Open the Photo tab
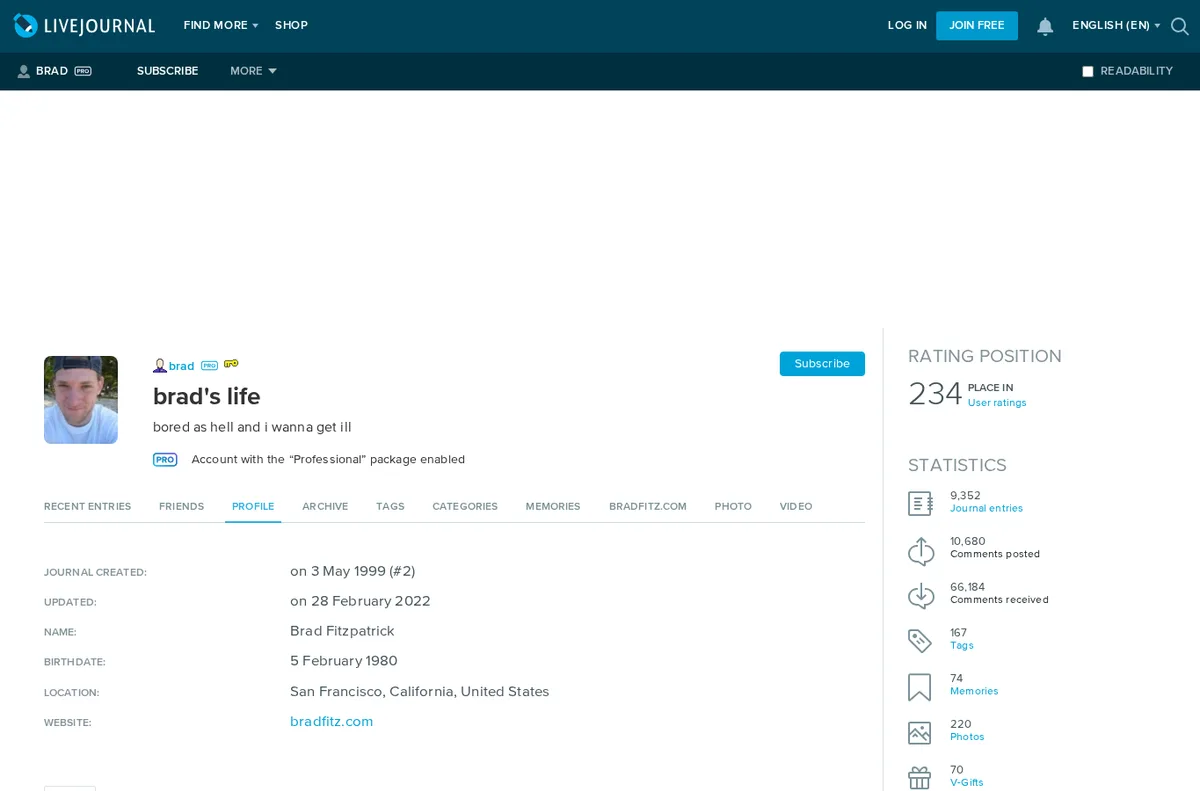Viewport: 1200px width, 791px height. (733, 507)
